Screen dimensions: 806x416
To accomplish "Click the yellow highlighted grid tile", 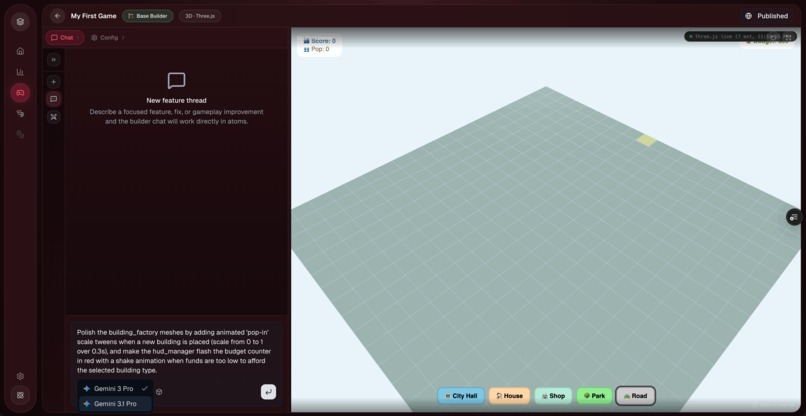I will click(646, 140).
